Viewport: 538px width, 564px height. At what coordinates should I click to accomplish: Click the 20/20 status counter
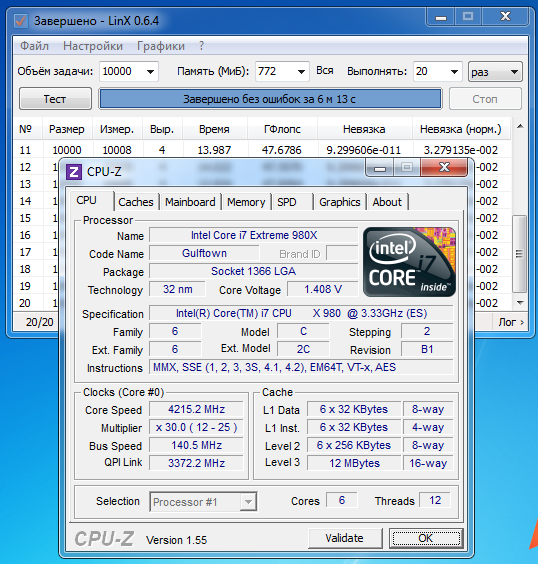[40, 322]
